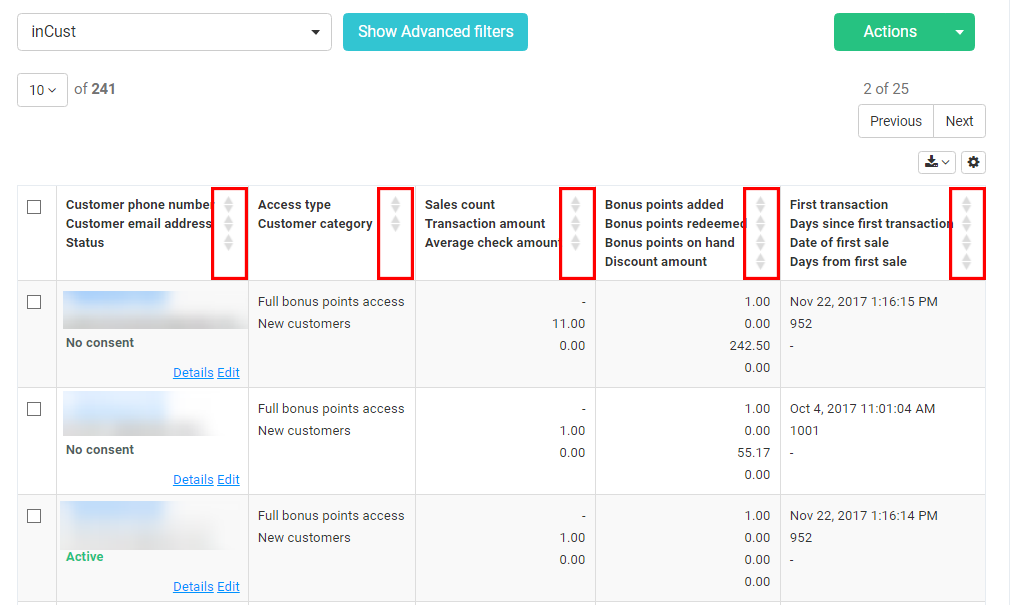Sort by Discount amount
The width and height of the screenshot is (1010, 605).
point(760,262)
